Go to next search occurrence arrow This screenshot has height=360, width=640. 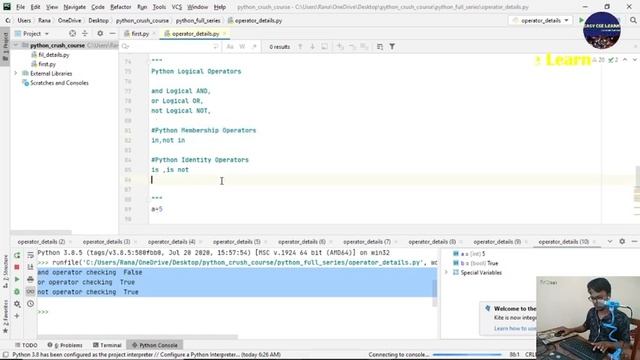(312, 47)
